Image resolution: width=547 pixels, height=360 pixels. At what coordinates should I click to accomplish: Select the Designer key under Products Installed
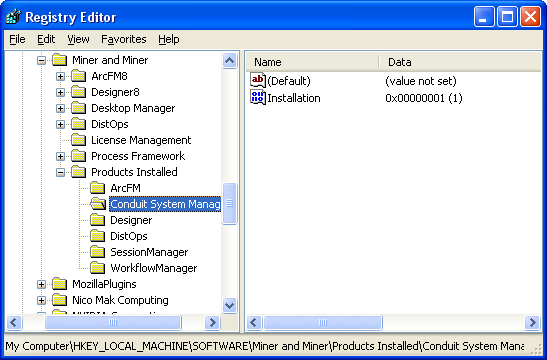[x=131, y=220]
